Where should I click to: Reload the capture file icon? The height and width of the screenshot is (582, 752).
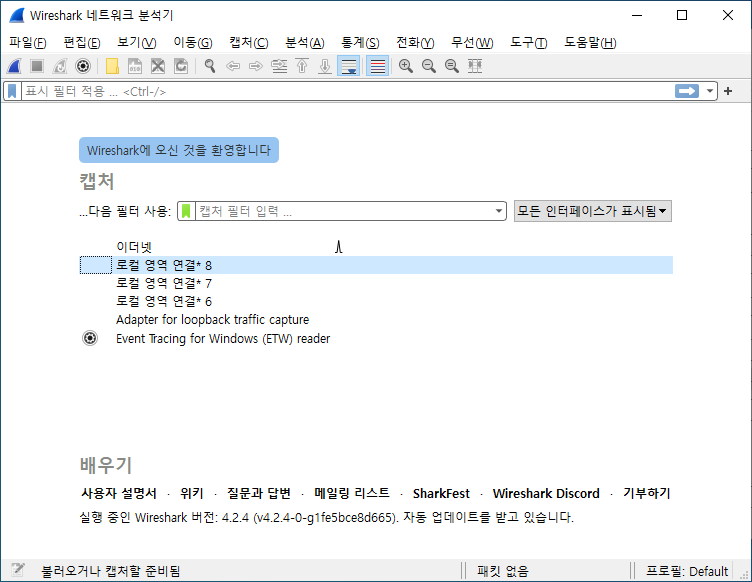point(181,66)
